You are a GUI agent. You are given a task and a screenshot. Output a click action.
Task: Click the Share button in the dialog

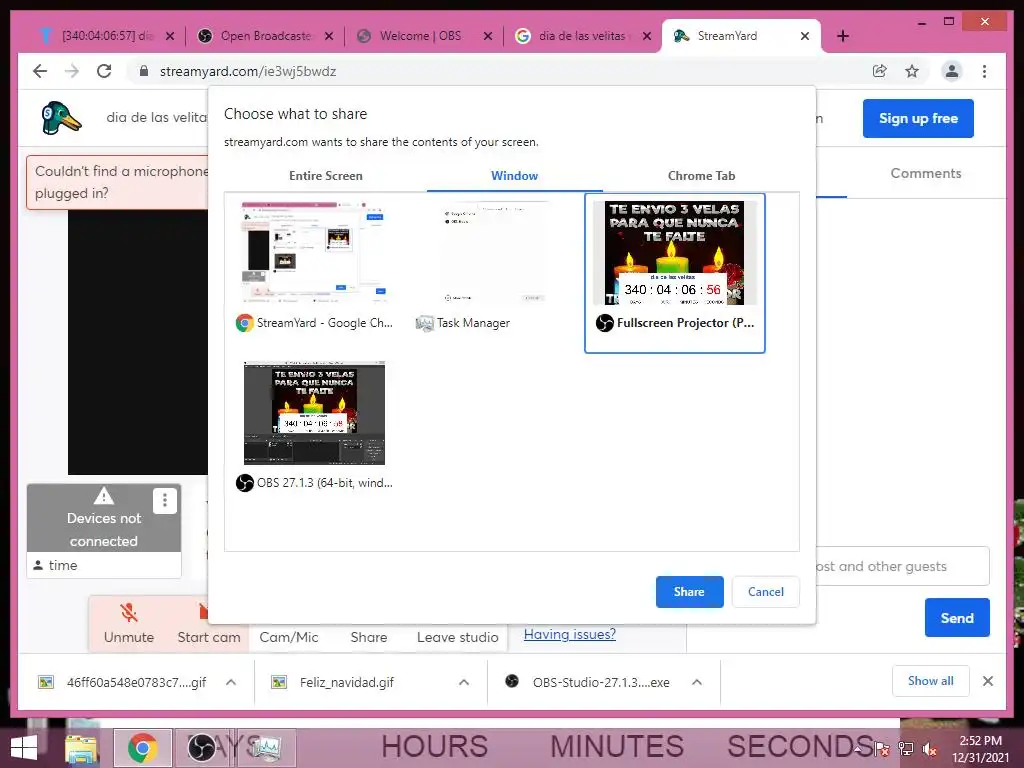[x=690, y=592]
